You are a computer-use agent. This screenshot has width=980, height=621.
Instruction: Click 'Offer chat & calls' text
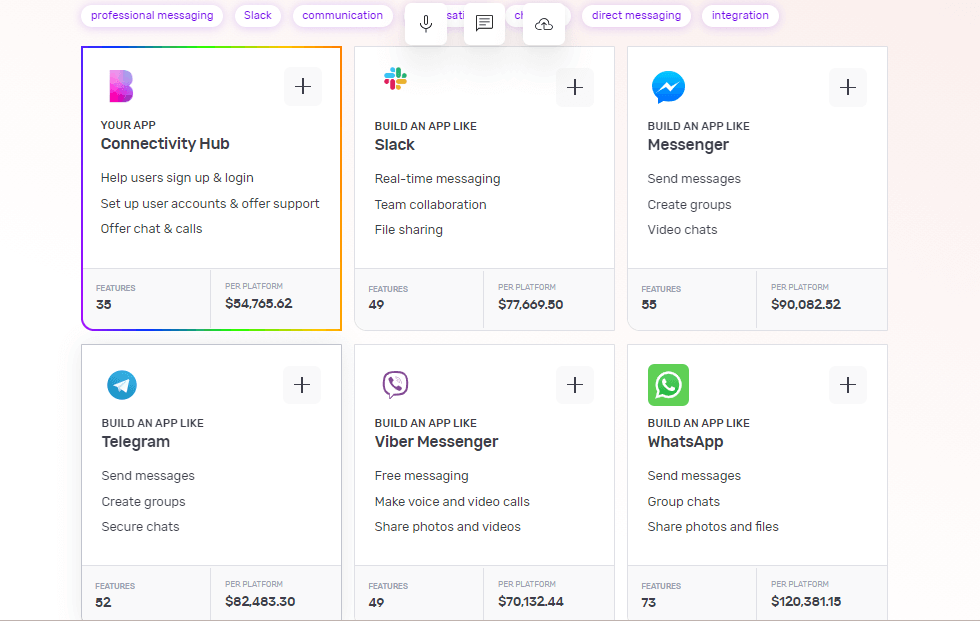tap(151, 229)
